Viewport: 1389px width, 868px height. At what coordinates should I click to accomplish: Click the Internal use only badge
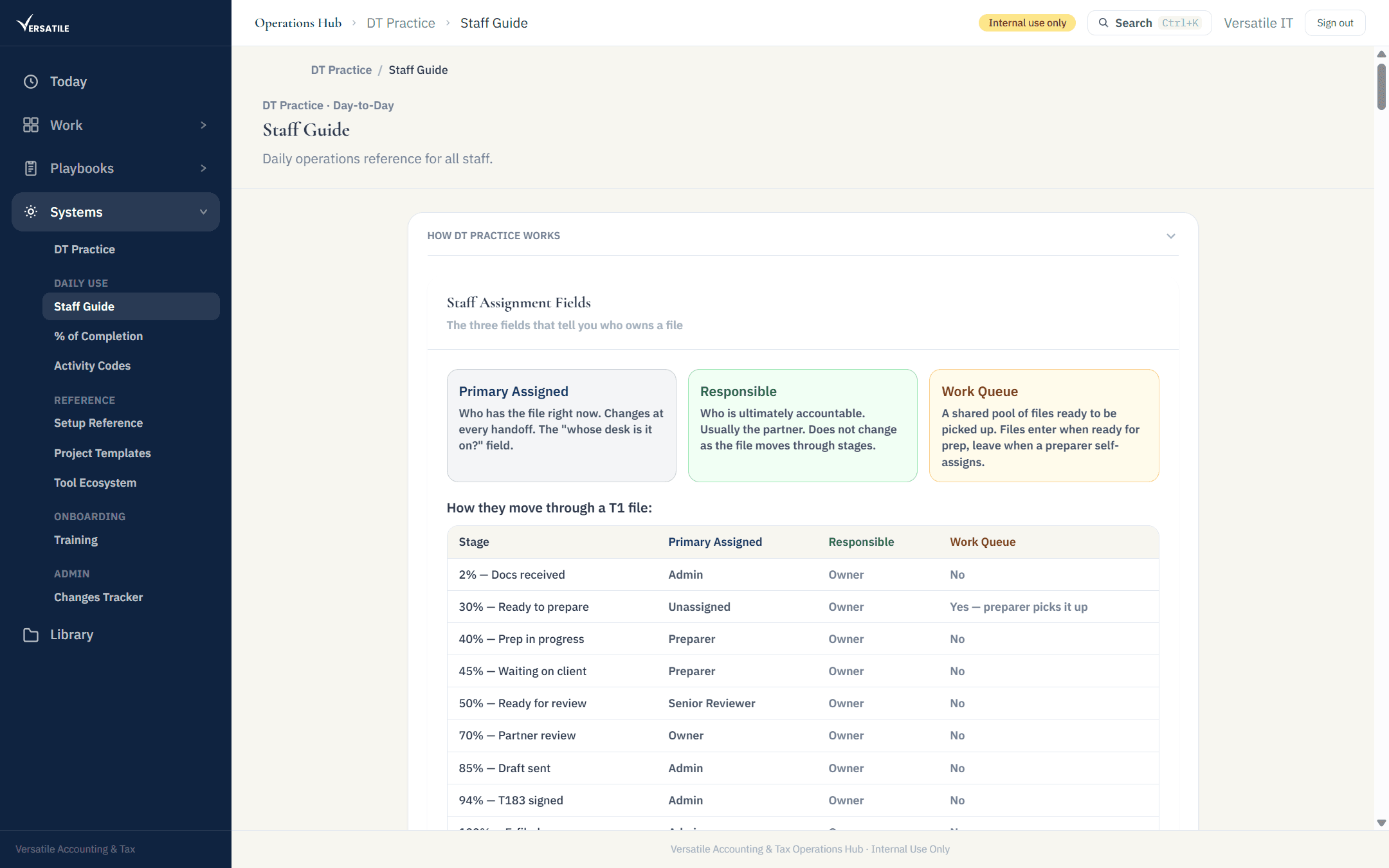point(1027,23)
